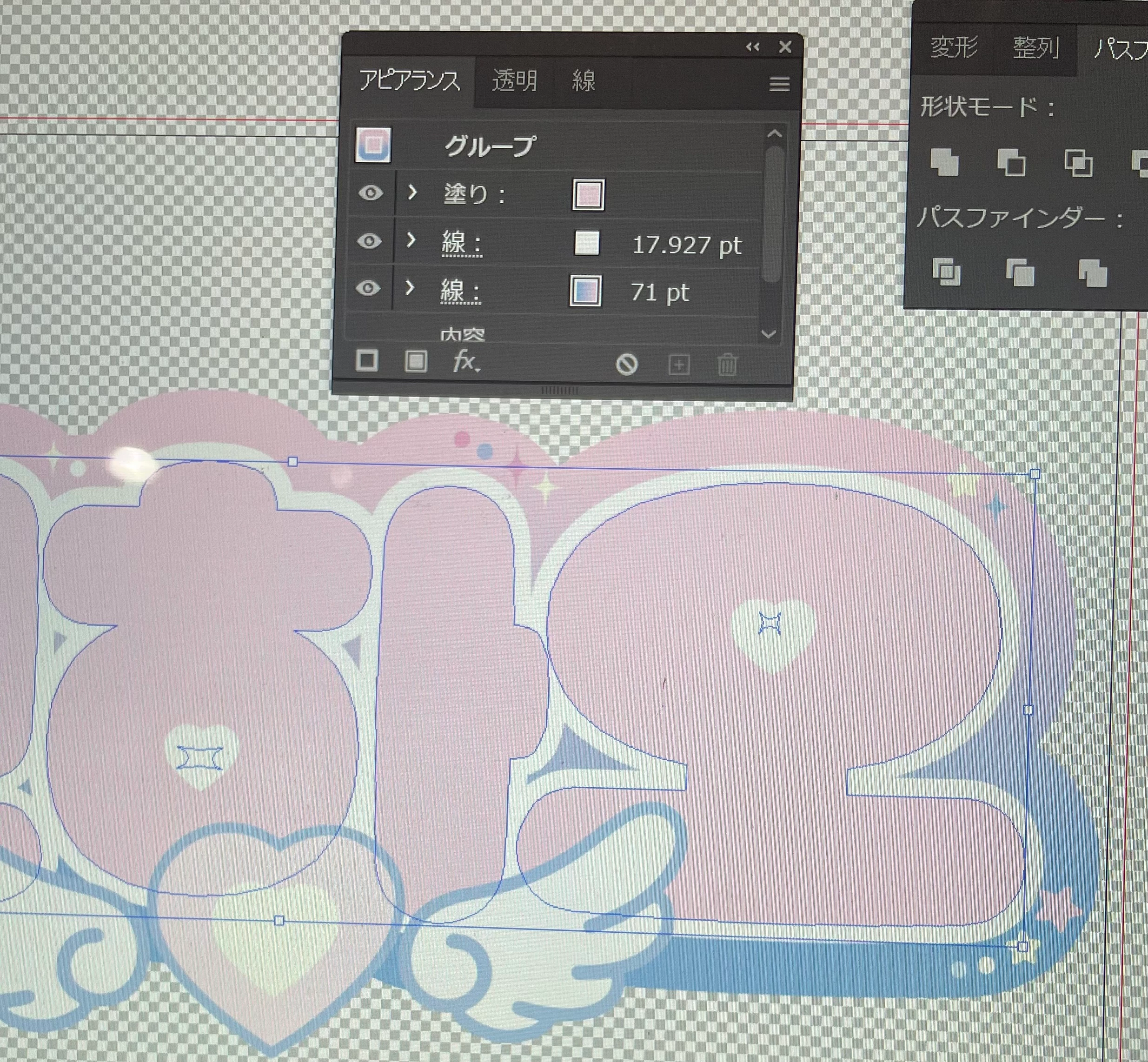Click the Clear Appearance icon

coord(626,364)
